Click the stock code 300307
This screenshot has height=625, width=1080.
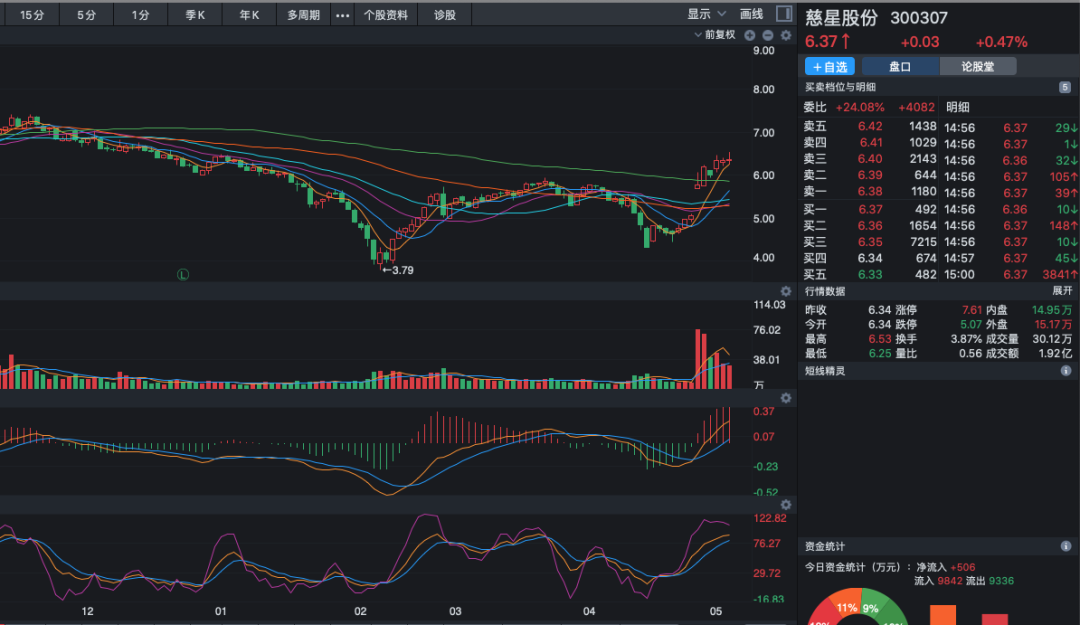pyautogui.click(x=919, y=18)
